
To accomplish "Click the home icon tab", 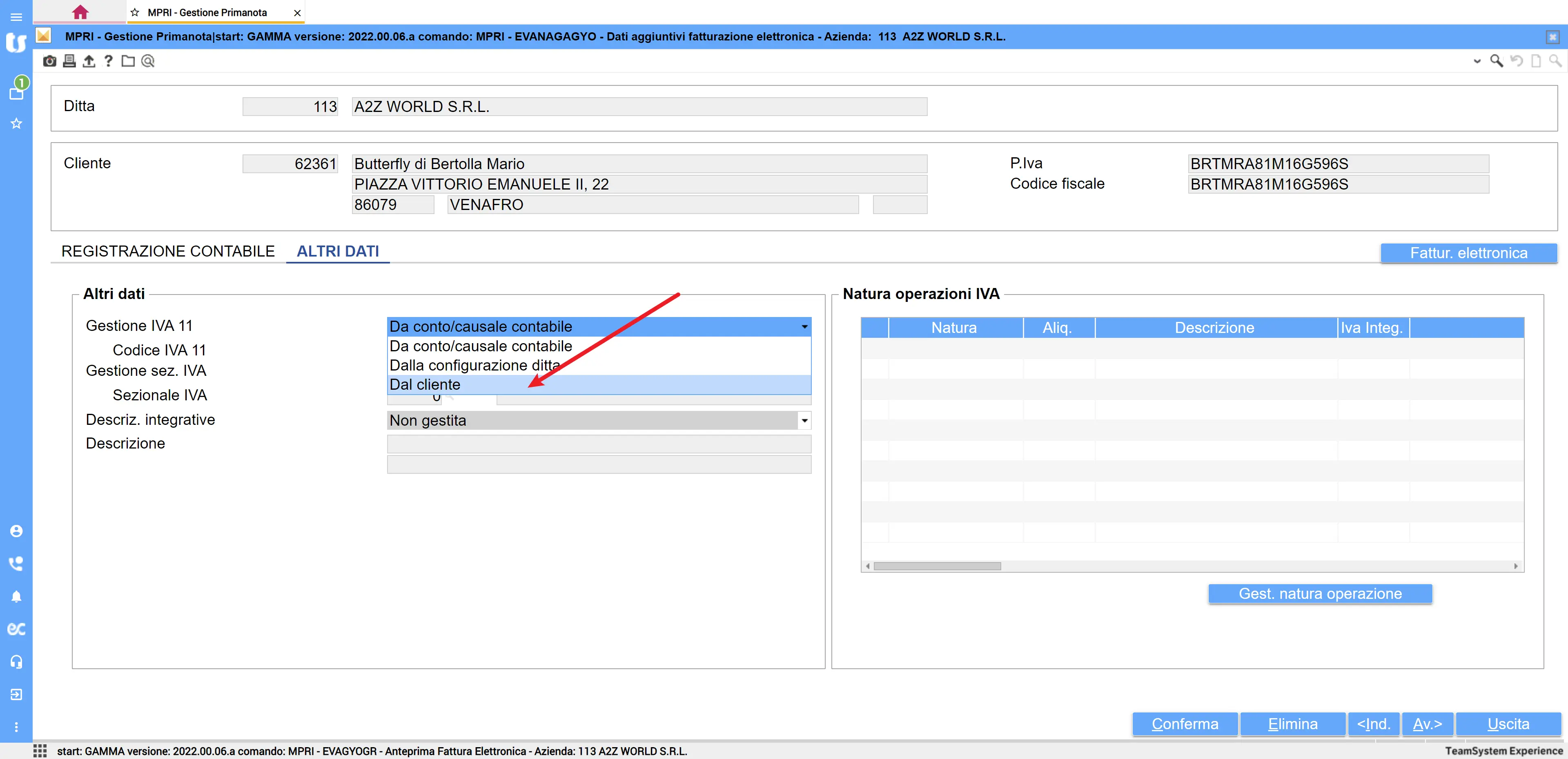I will 80,12.
